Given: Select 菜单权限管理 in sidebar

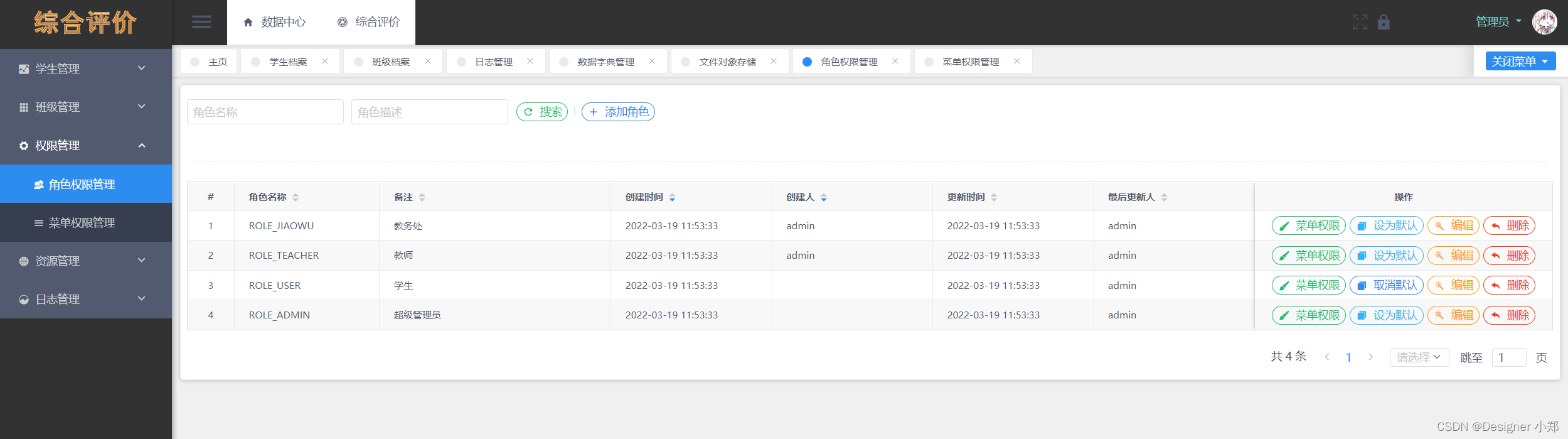Looking at the screenshot, I should 86,222.
